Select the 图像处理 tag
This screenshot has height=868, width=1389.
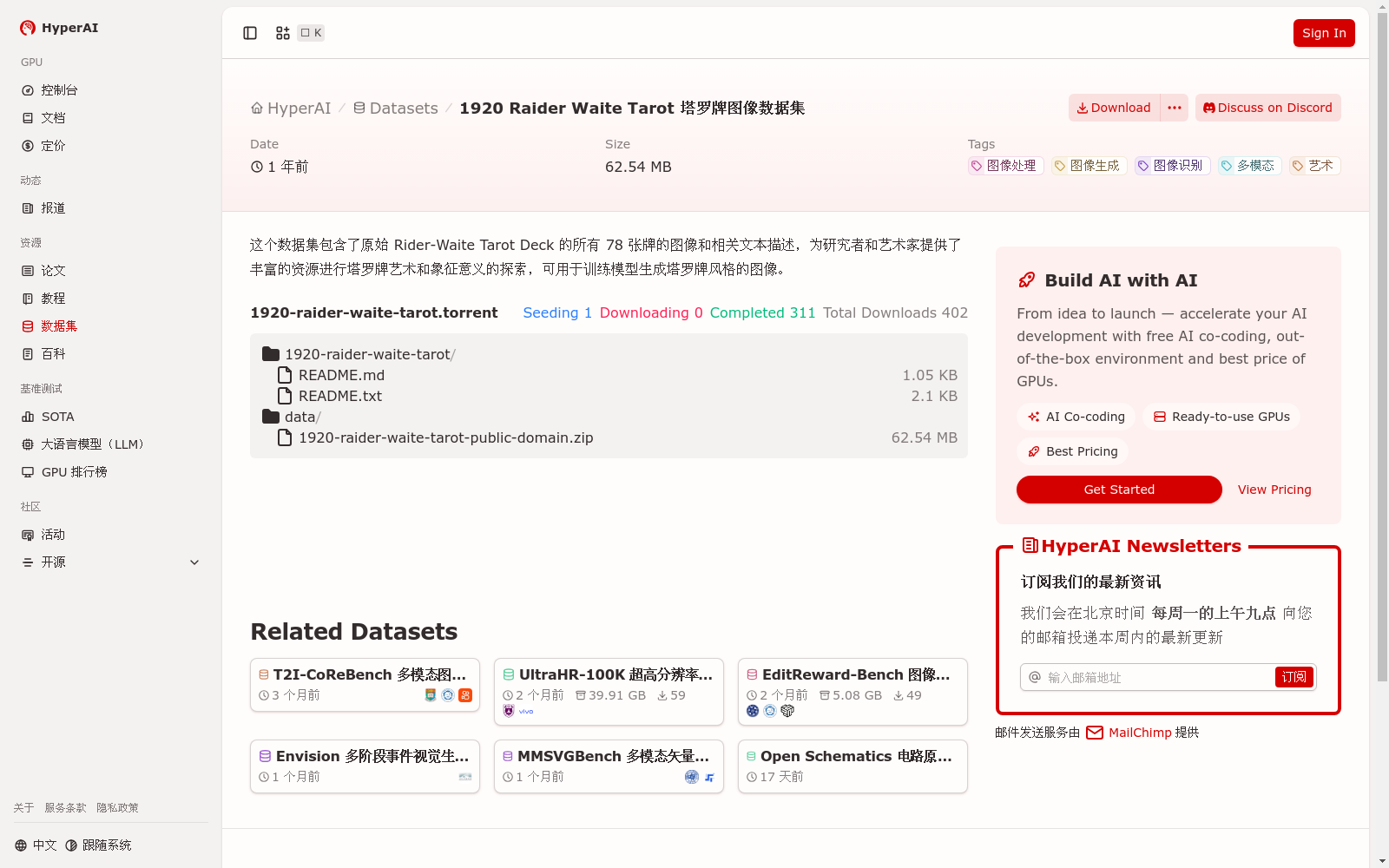(1006, 166)
